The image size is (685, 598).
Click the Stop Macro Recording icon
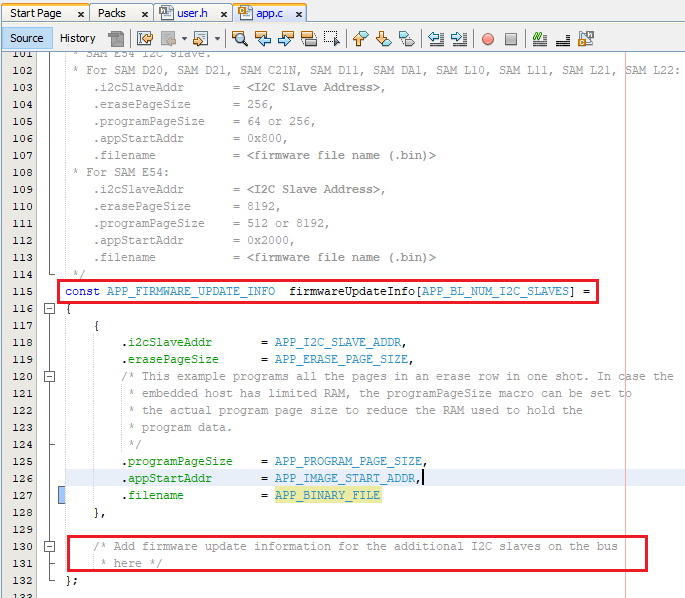511,39
